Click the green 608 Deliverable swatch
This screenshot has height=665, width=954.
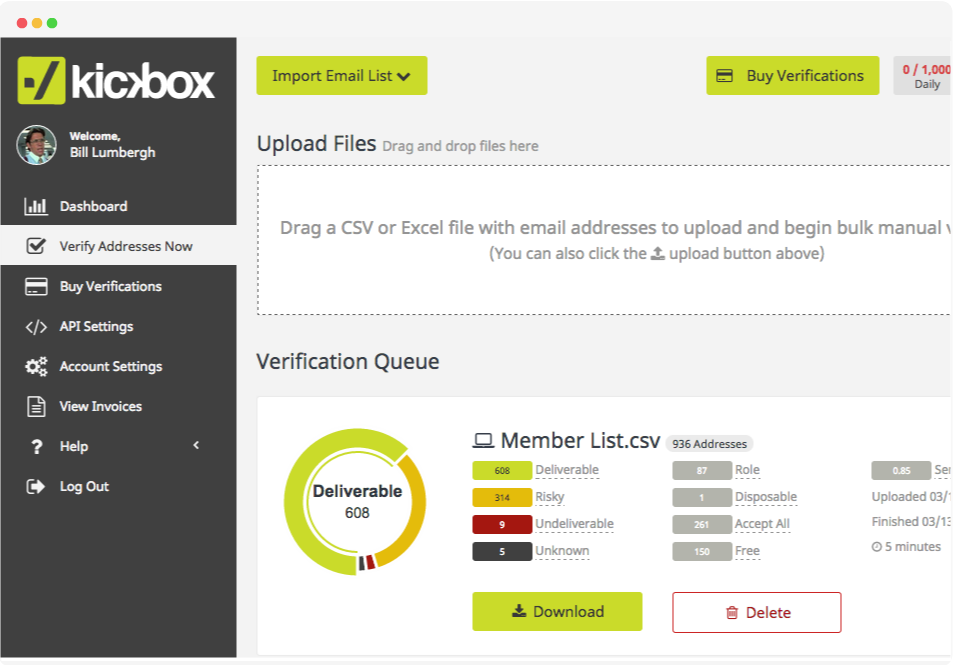click(x=502, y=470)
